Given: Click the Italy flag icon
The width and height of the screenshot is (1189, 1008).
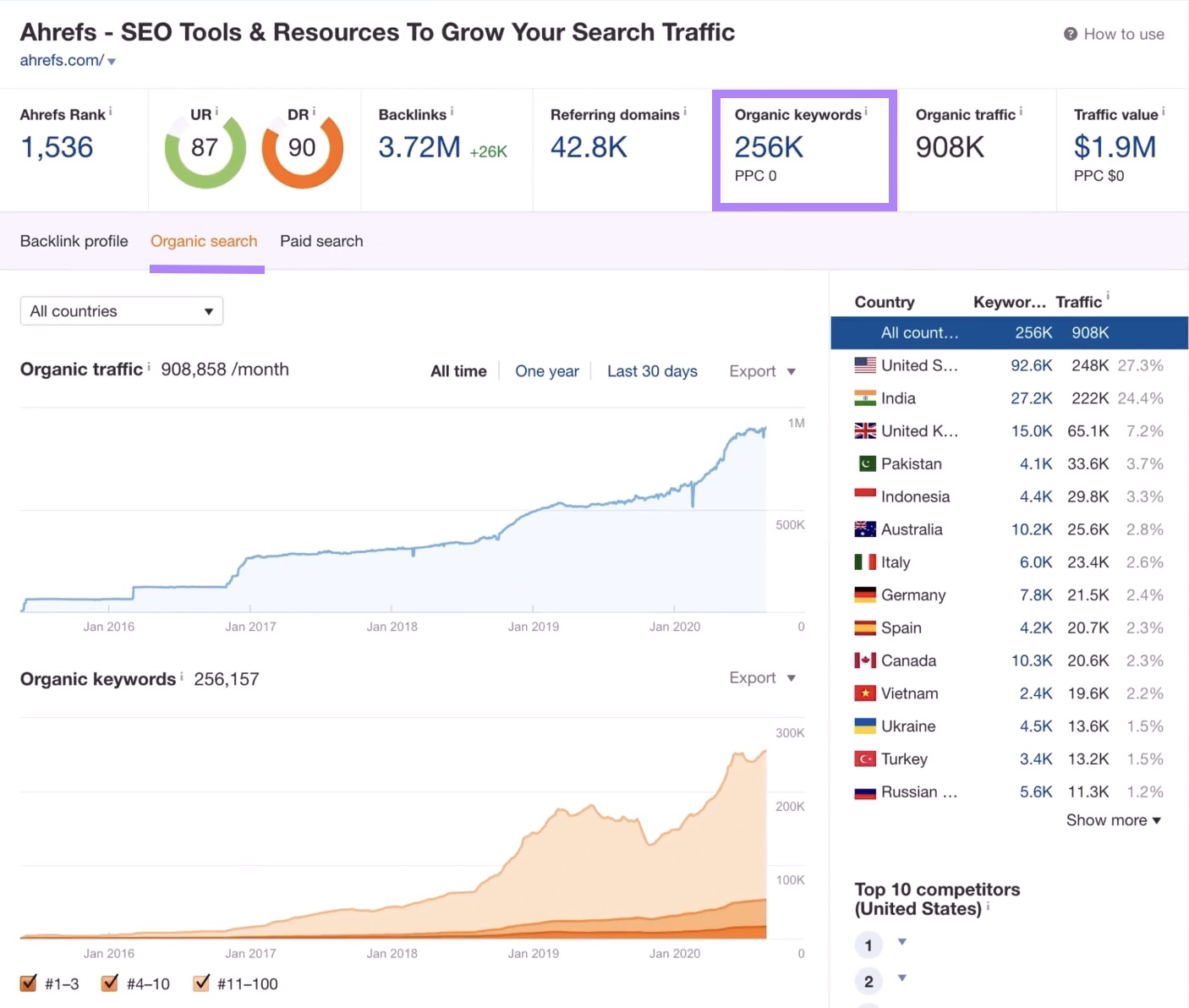Looking at the screenshot, I should coord(865,562).
